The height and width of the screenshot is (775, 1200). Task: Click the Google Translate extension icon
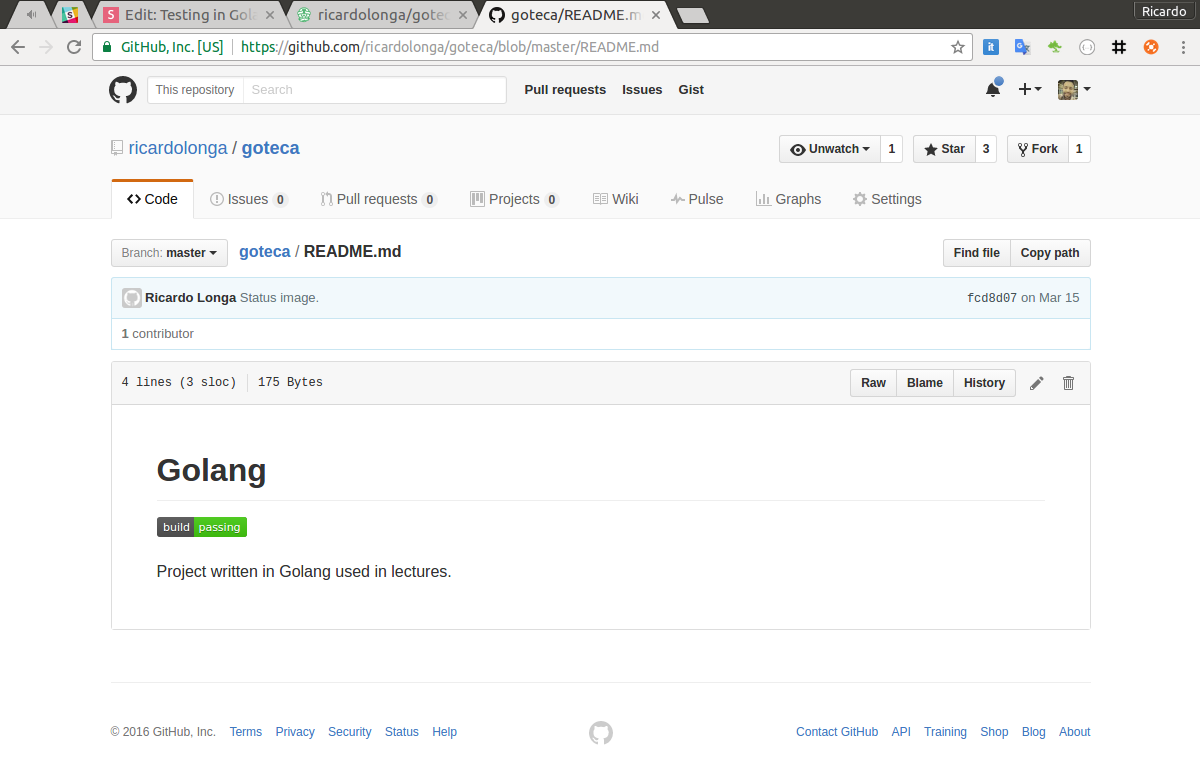coord(1022,47)
